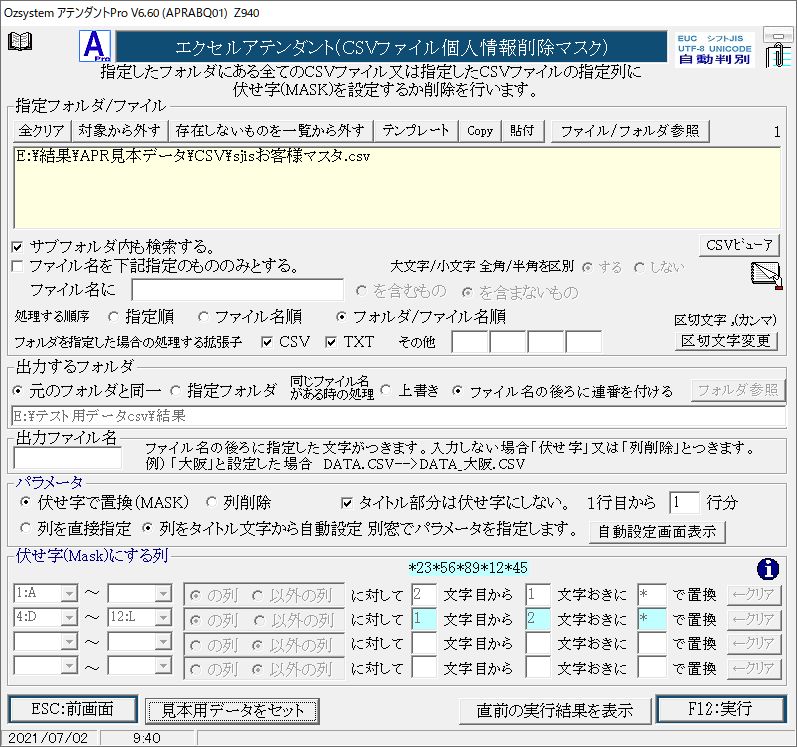
Task: Open the CSVビューア button
Action: [x=739, y=245]
